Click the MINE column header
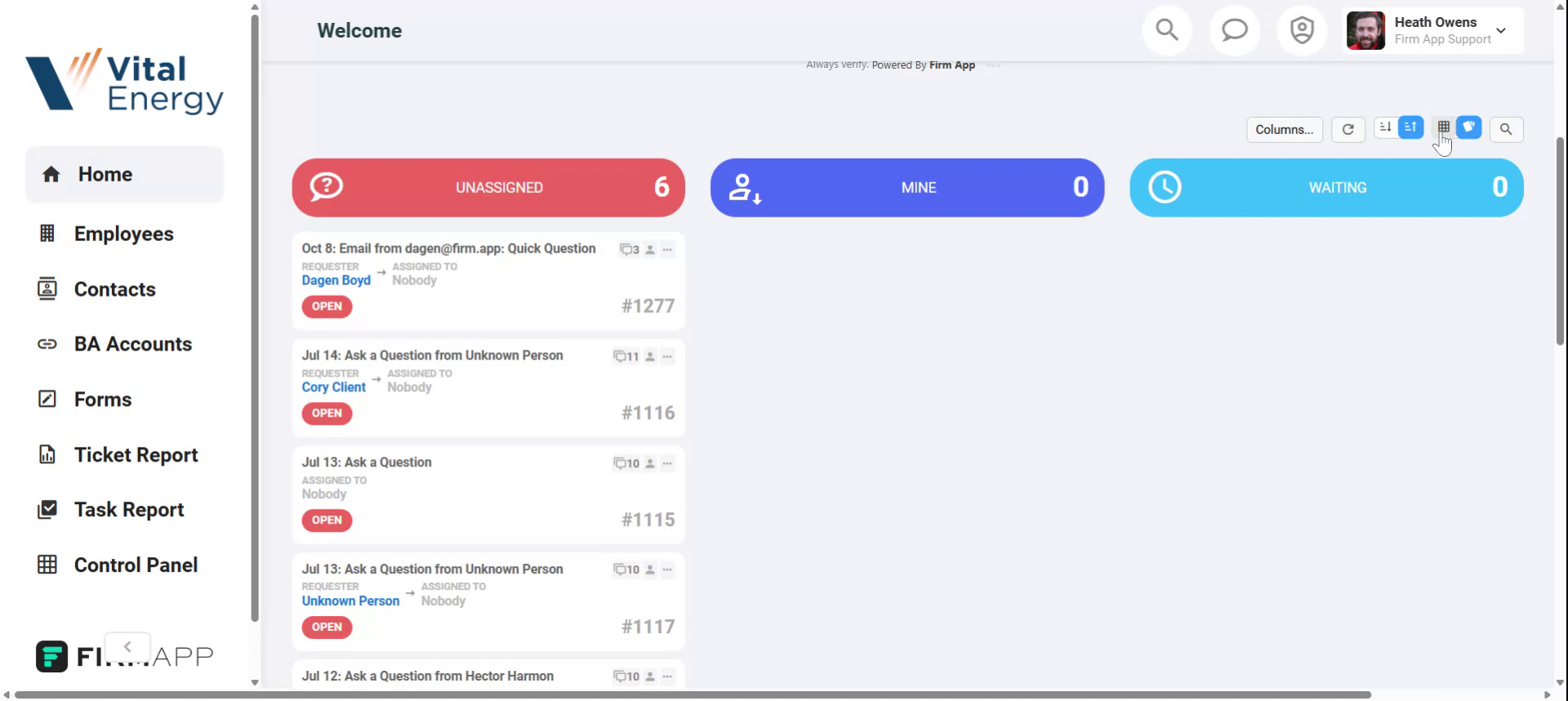This screenshot has height=701, width=1568. (907, 187)
